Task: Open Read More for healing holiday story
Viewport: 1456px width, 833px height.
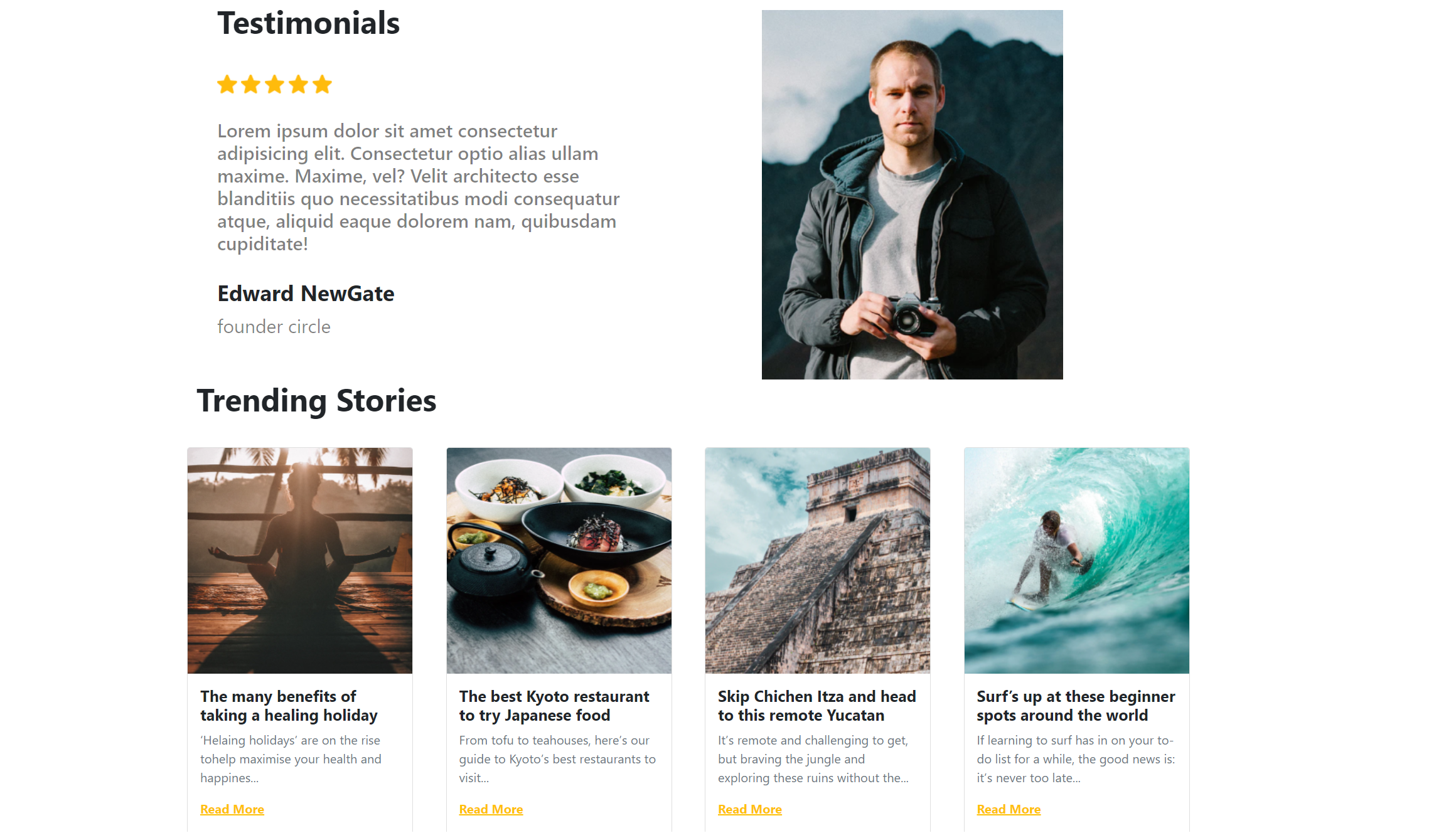Action: 232,809
